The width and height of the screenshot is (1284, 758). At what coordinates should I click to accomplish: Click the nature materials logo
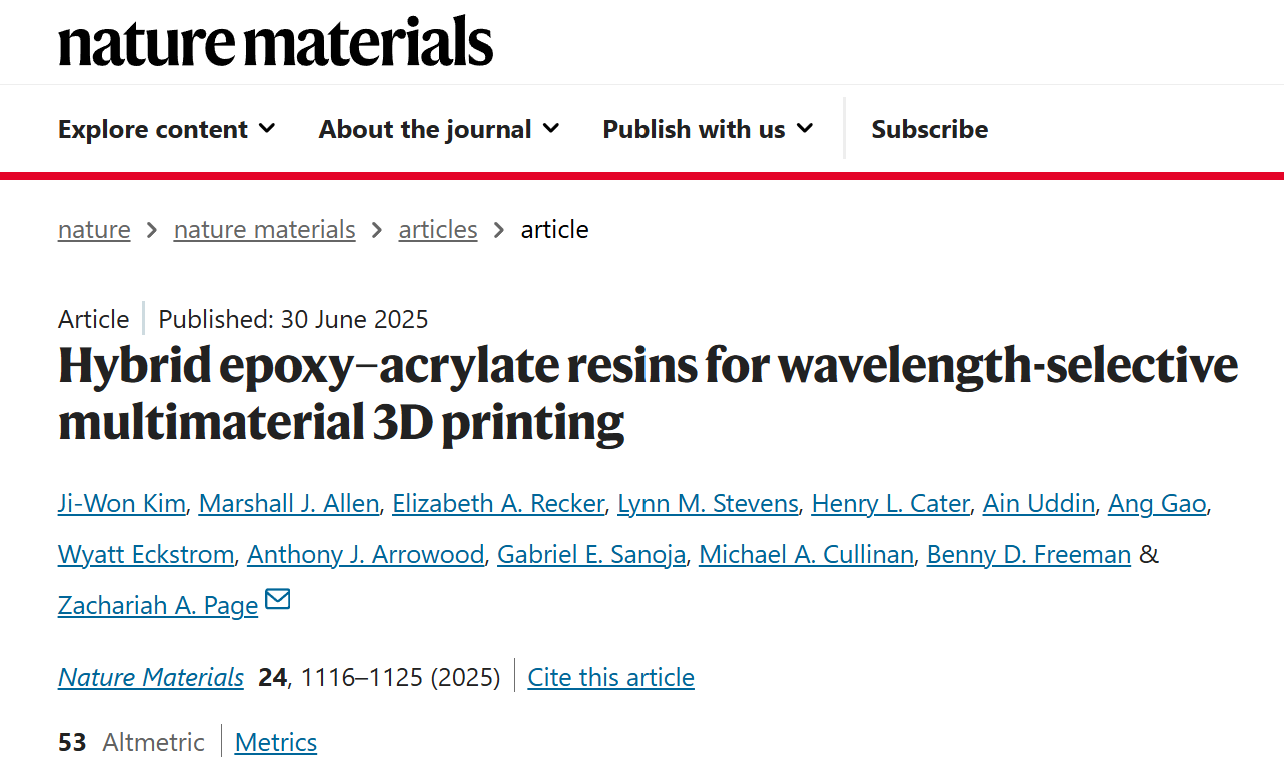point(275,42)
